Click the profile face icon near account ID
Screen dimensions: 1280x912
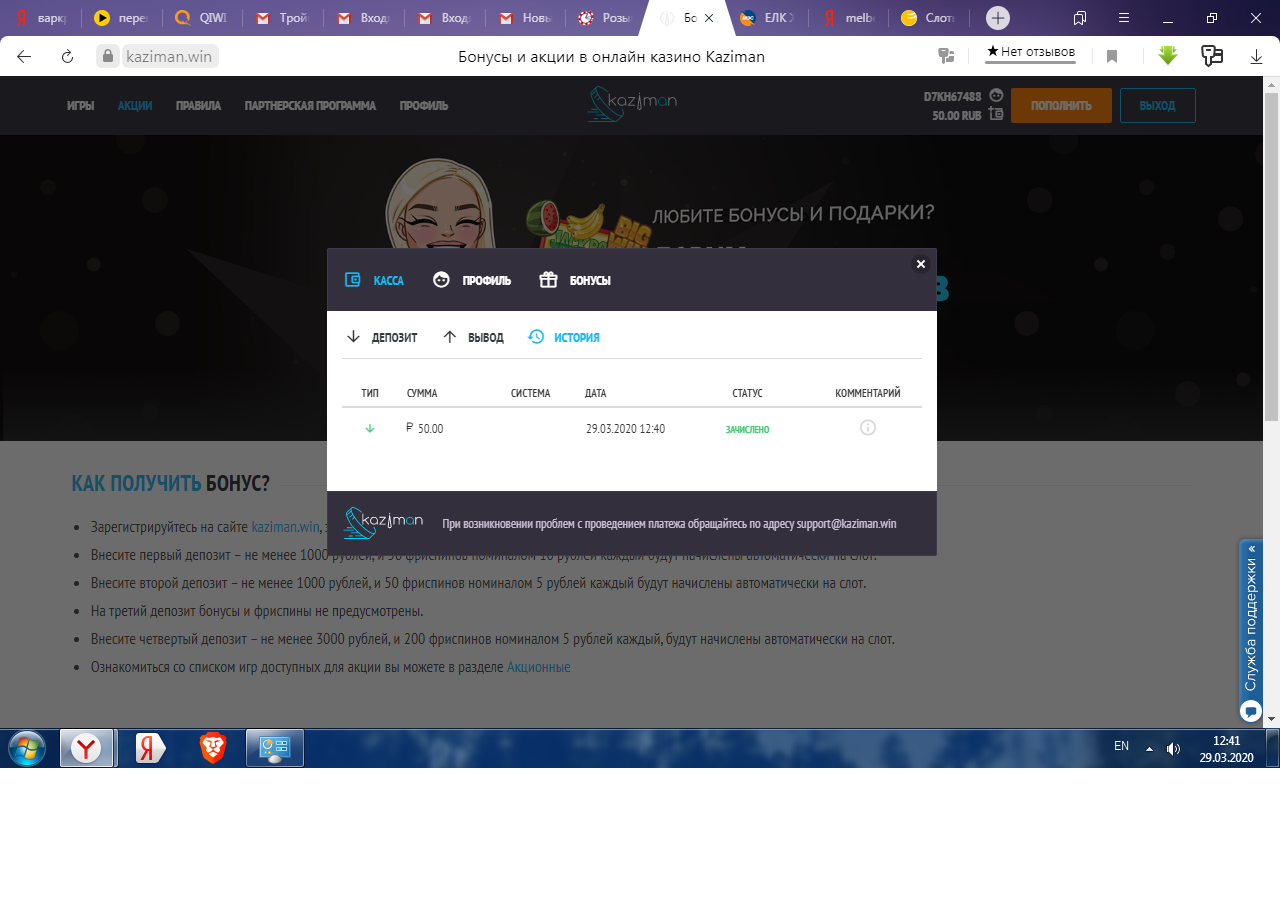click(996, 95)
